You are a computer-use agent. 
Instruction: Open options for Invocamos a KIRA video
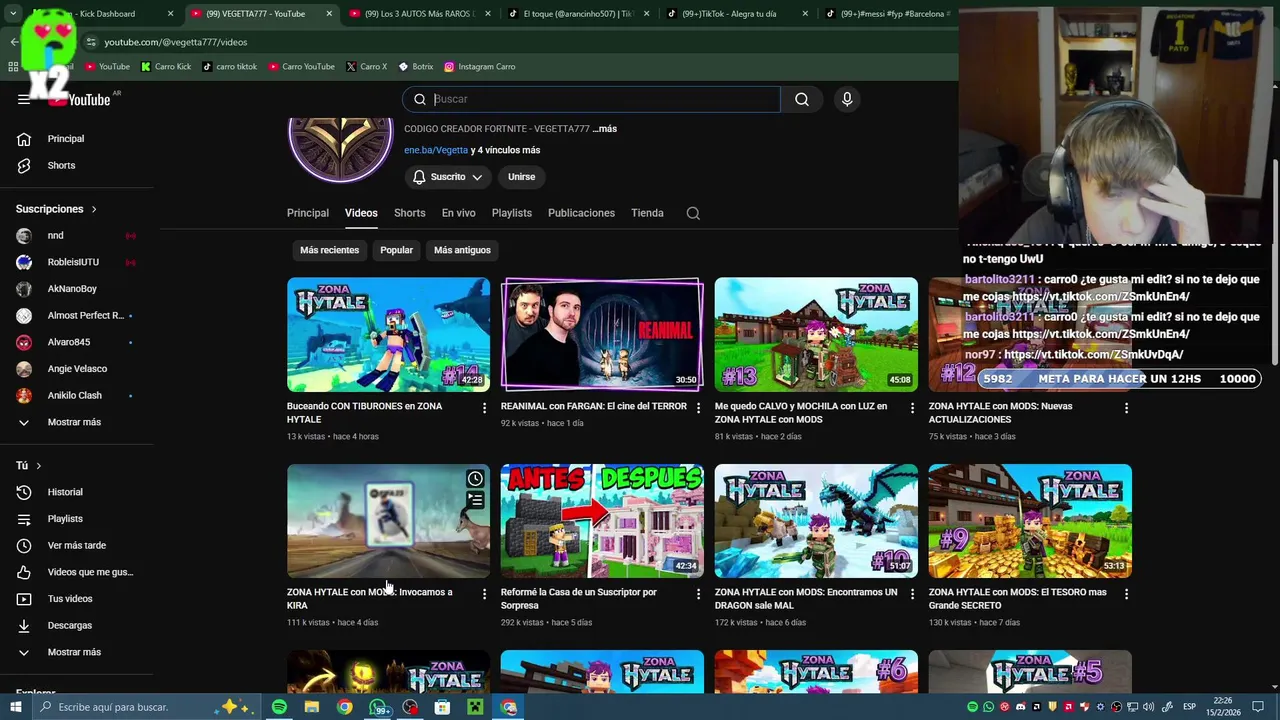point(484,594)
